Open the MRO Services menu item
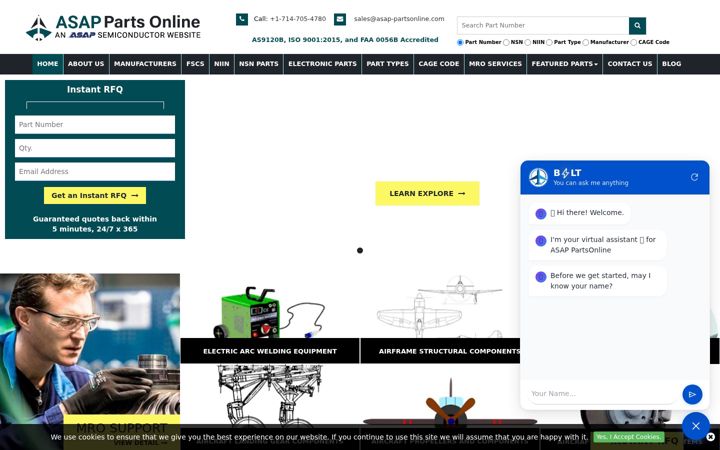The image size is (720, 450). click(495, 64)
